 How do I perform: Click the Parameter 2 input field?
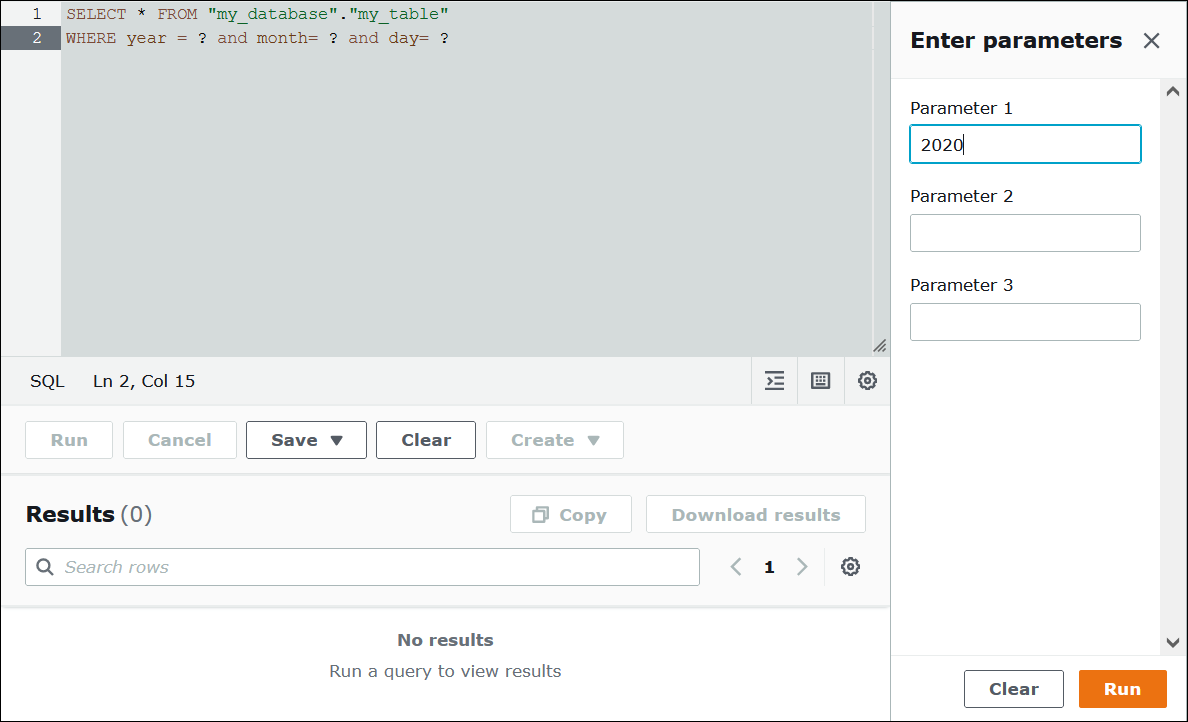(1024, 233)
